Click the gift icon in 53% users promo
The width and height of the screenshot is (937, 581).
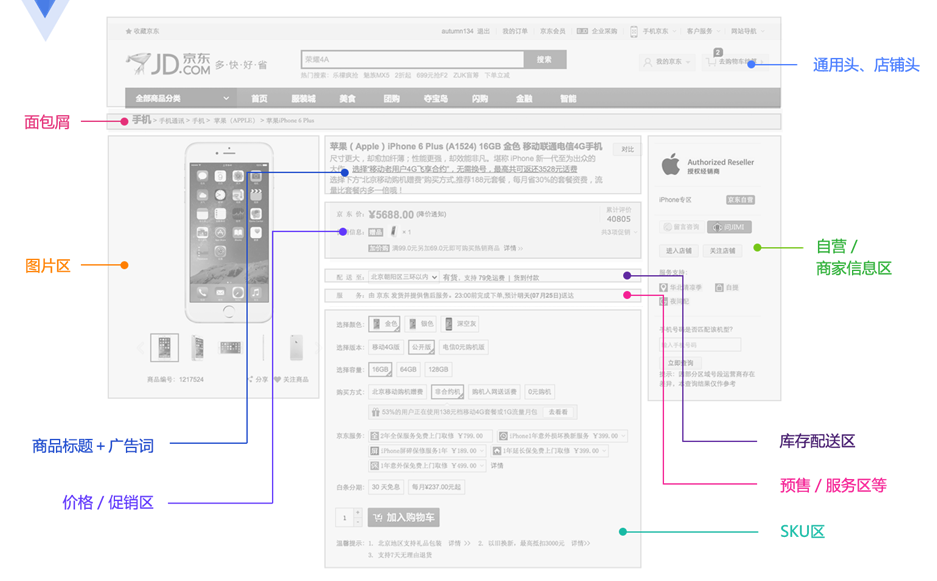375,412
